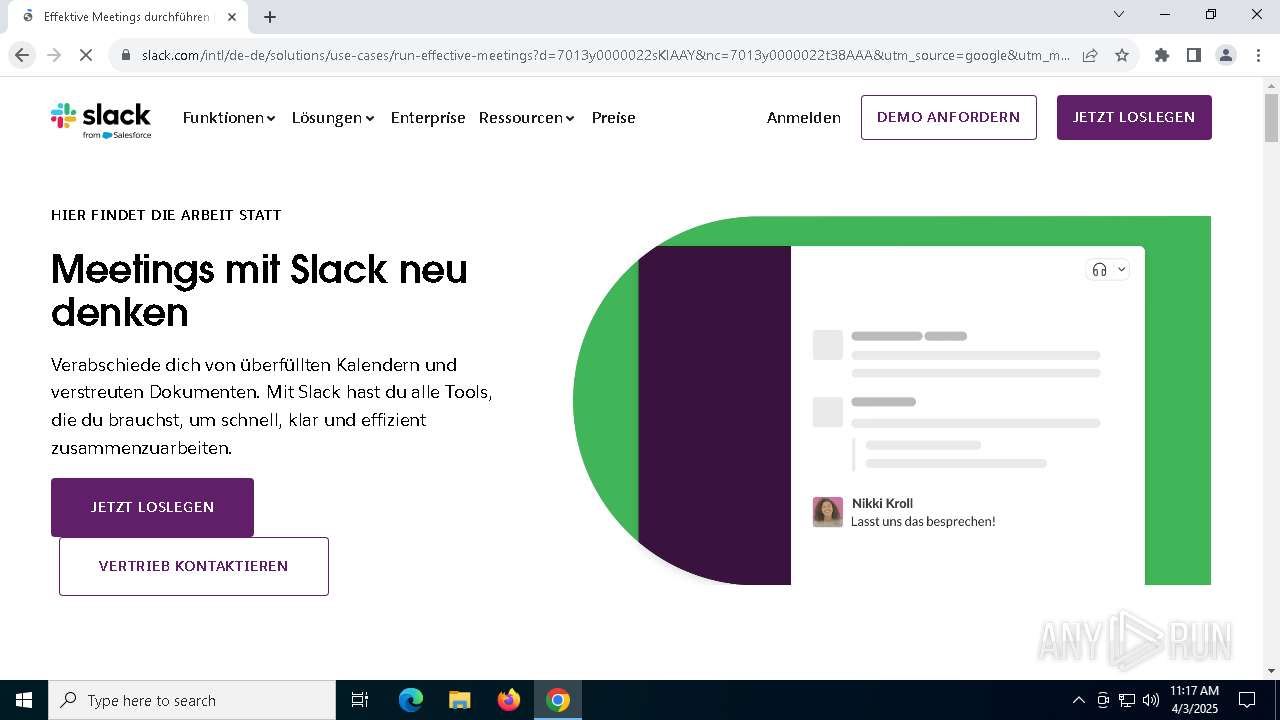1280x720 pixels.
Task: Bookmark this page with star icon
Action: click(1122, 55)
